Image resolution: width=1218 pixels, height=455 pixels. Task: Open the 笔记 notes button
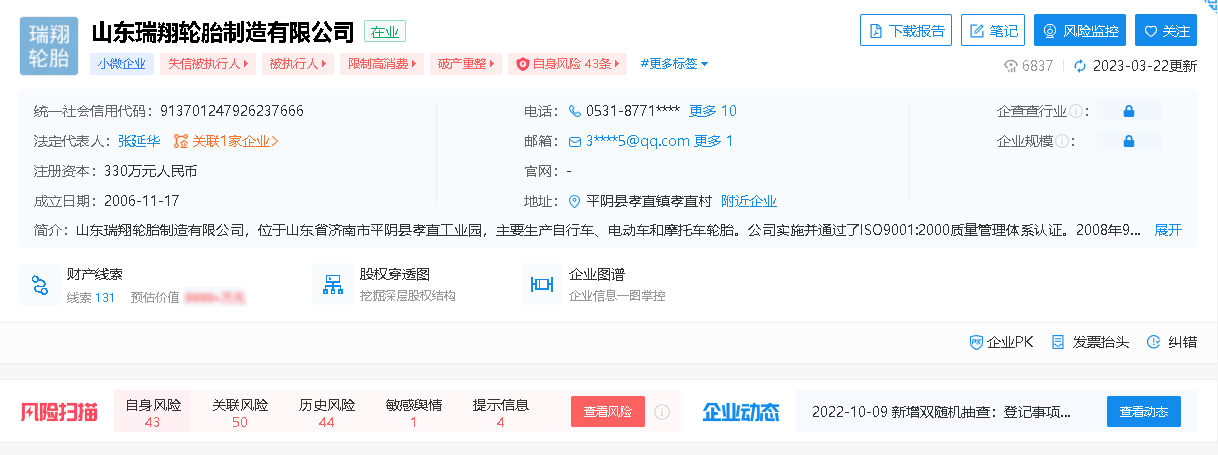click(x=993, y=30)
